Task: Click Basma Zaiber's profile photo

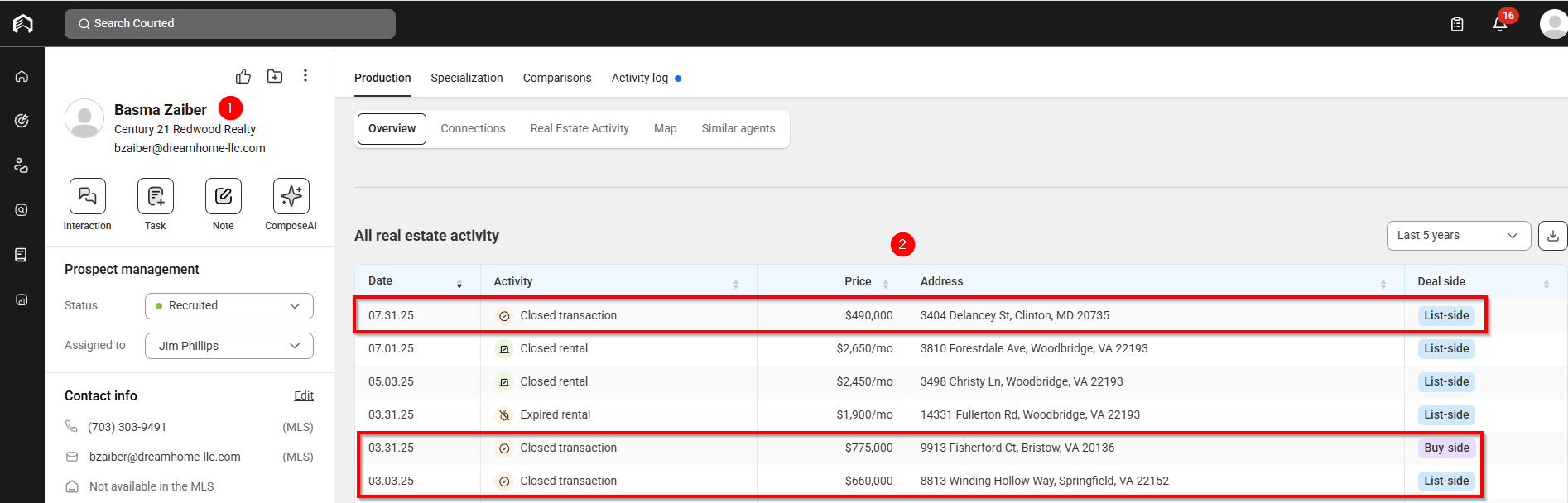Action: pos(84,119)
